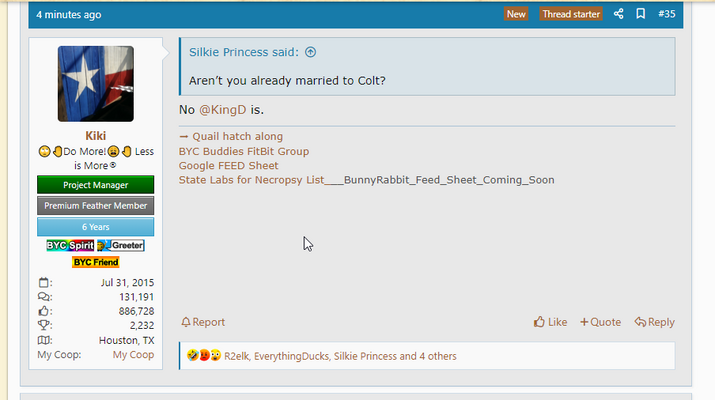This screenshot has width=715, height=400.
Task: Click the joined date calendar icon
Action: 43,283
